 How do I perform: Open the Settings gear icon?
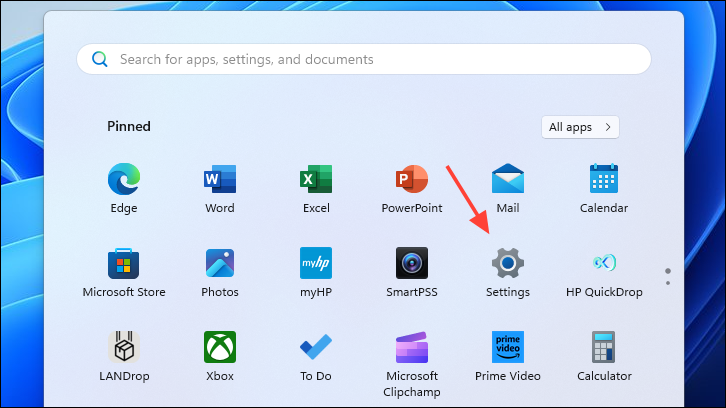(x=508, y=263)
